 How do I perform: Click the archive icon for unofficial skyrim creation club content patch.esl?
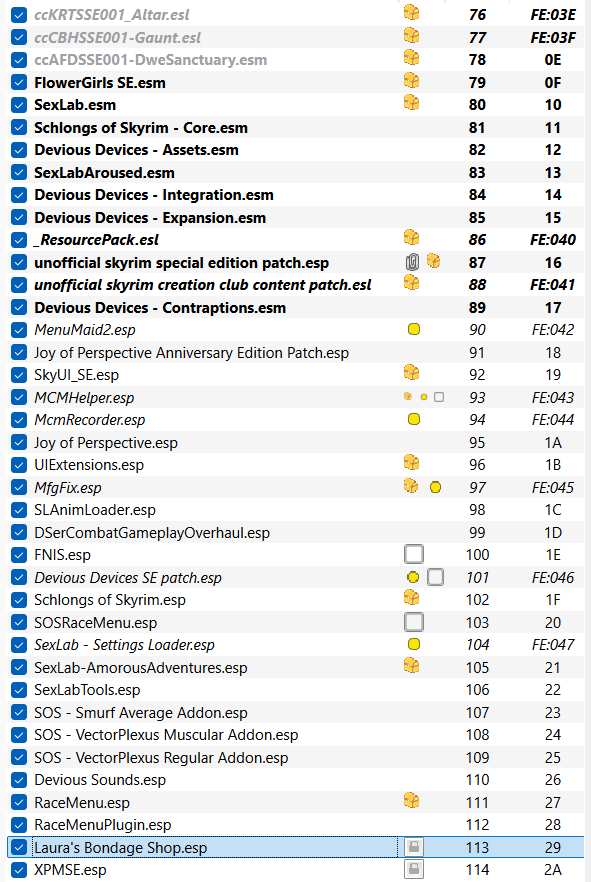412,283
